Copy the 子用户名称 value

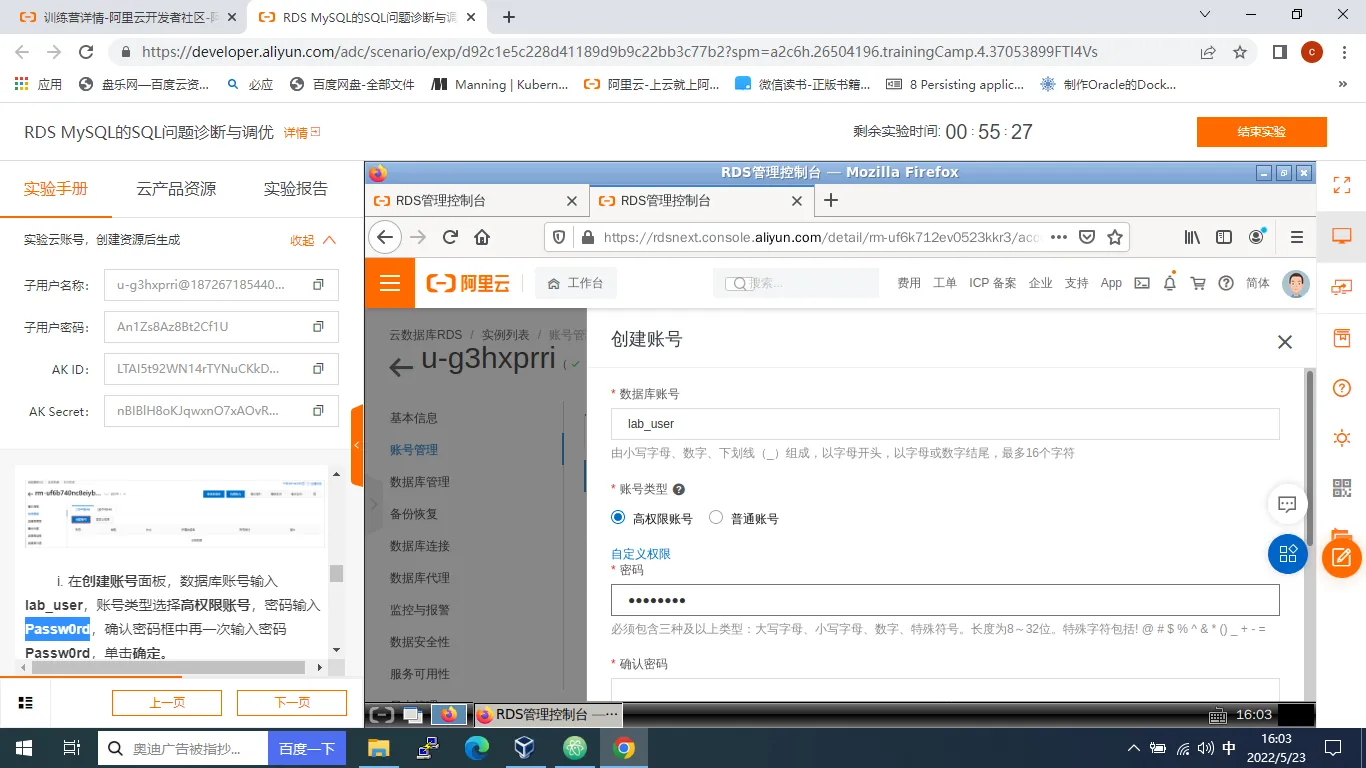pos(318,285)
